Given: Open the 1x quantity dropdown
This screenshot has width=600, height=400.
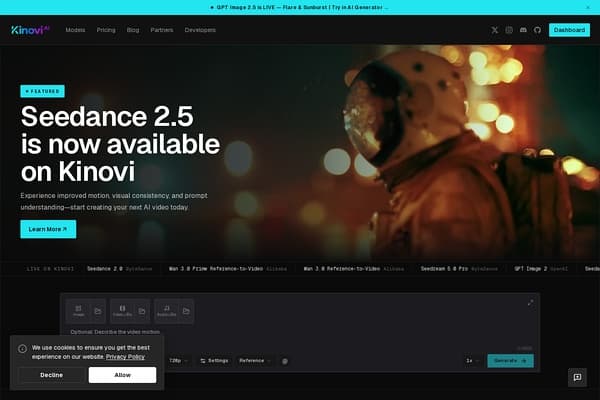Looking at the screenshot, I should [472, 361].
